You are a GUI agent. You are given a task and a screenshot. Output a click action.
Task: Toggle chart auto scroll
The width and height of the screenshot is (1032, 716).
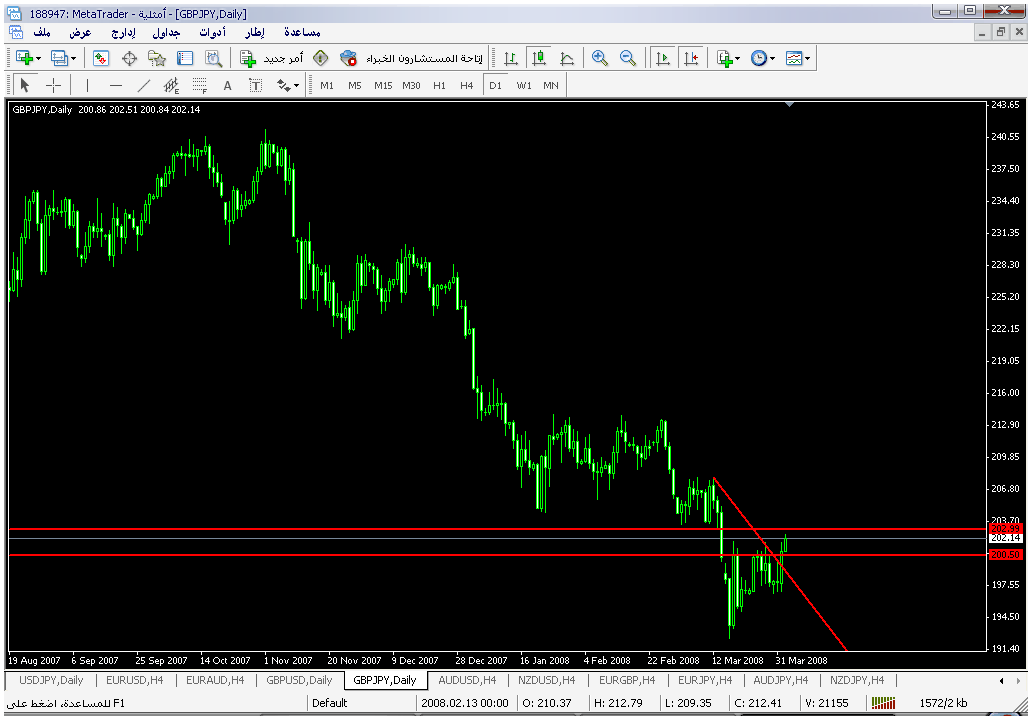pos(663,59)
